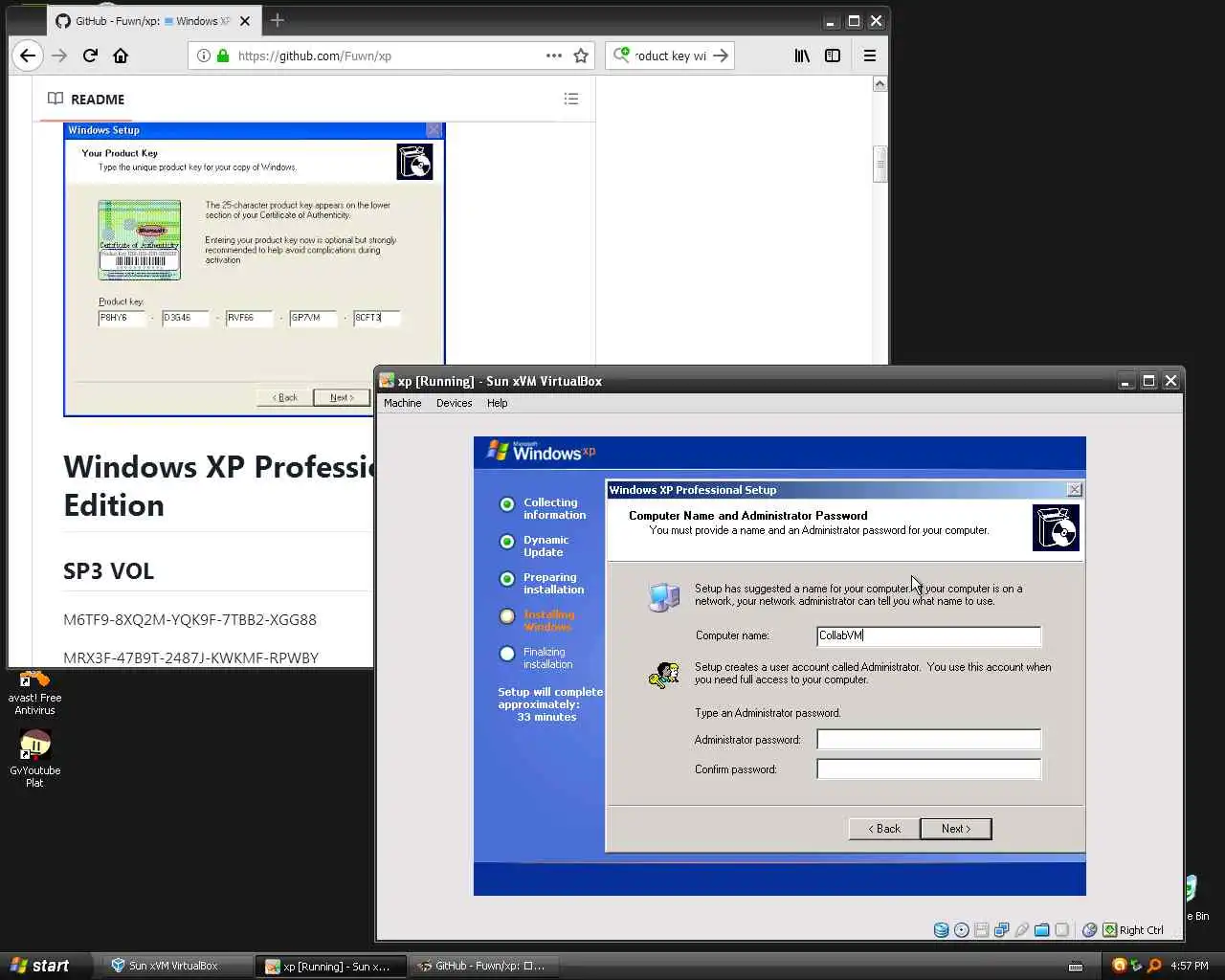This screenshot has height=980, width=1225.
Task: Open the VirtualBox Devices menu
Action: pyautogui.click(x=454, y=403)
